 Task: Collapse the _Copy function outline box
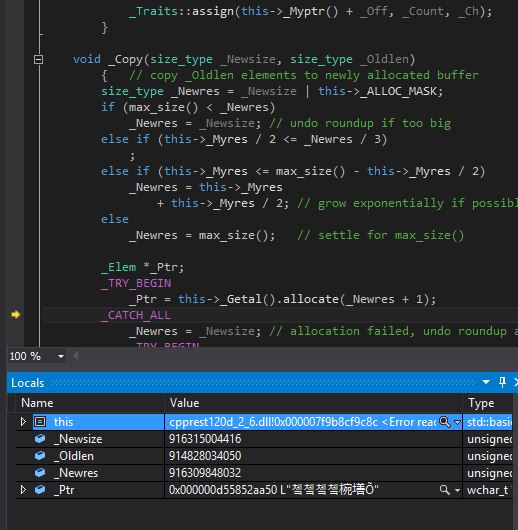point(39,59)
